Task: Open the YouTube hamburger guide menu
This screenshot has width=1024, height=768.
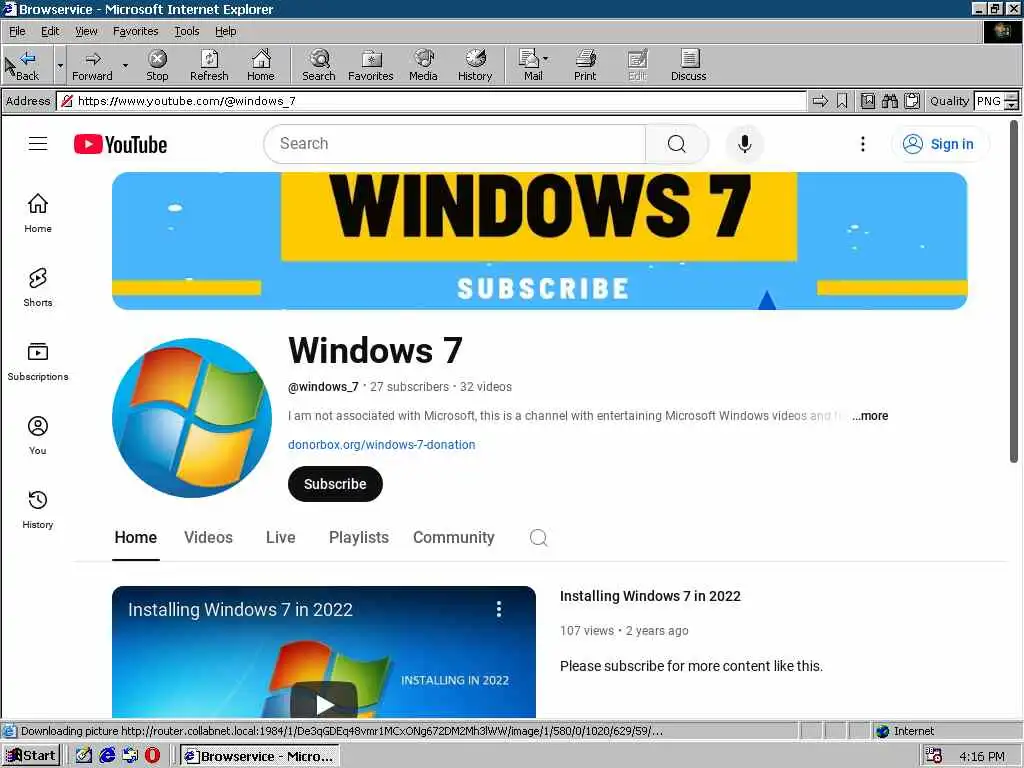Action: [x=38, y=144]
